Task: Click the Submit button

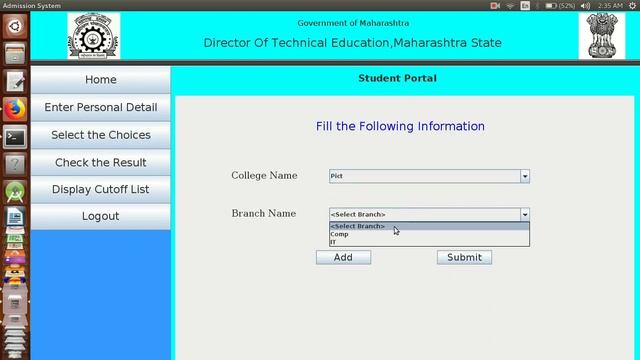Action: tap(464, 258)
